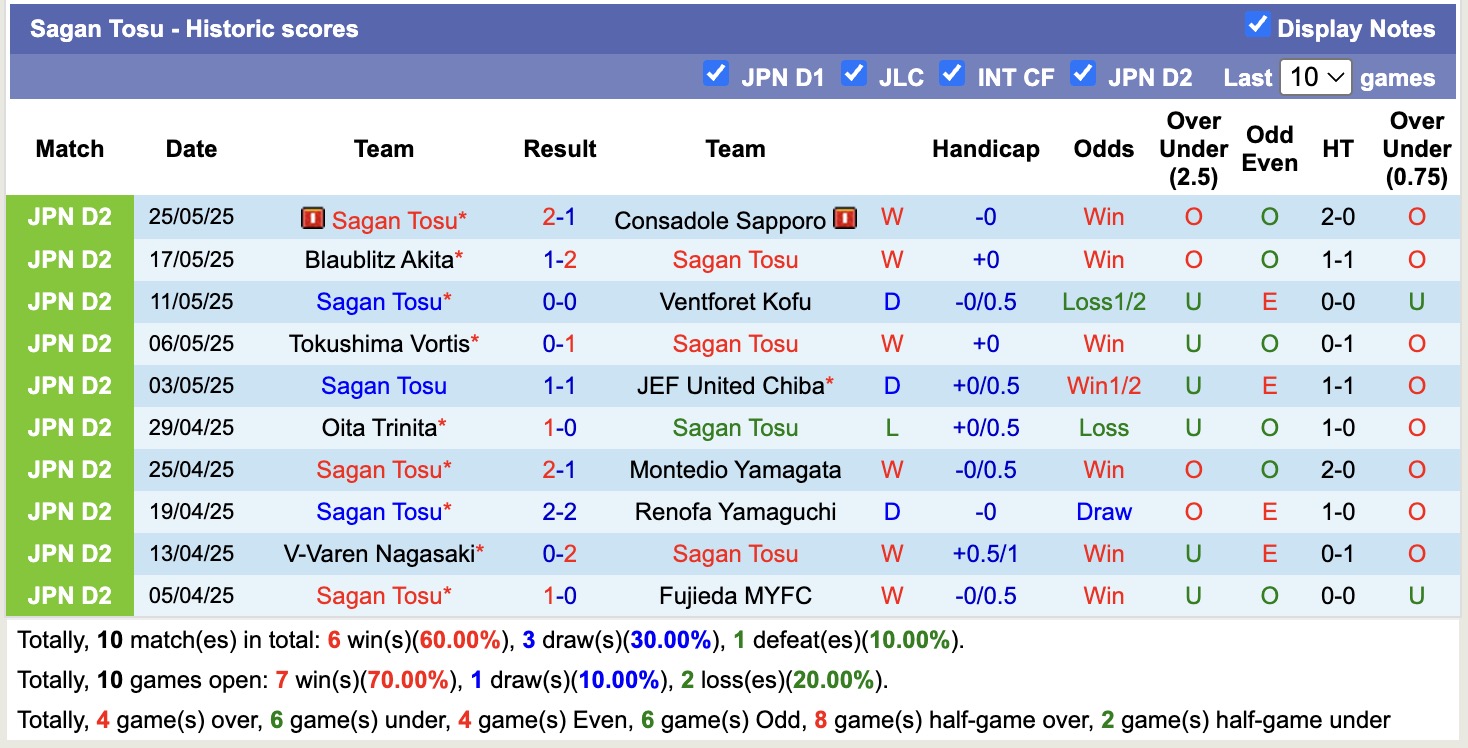Viewport: 1468px width, 748px height.
Task: Open the Last games count dropdown
Action: [1316, 75]
